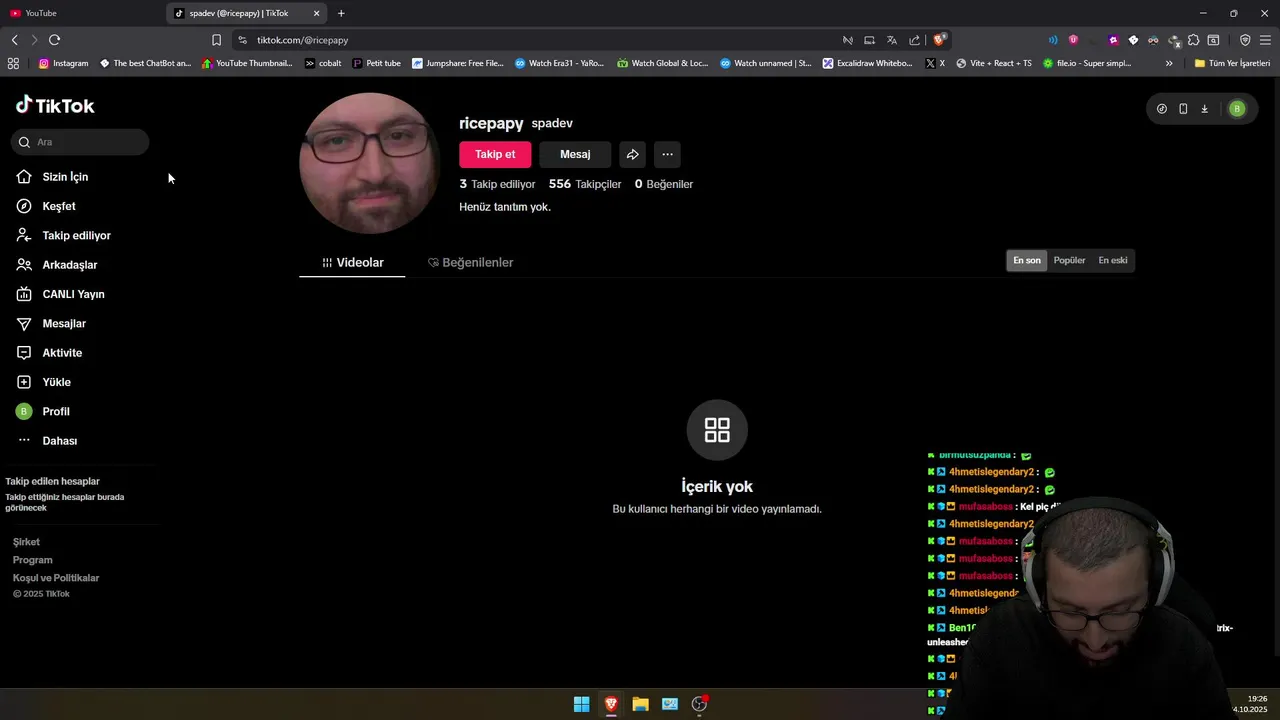Click browser share icon in address bar

pos(914,40)
